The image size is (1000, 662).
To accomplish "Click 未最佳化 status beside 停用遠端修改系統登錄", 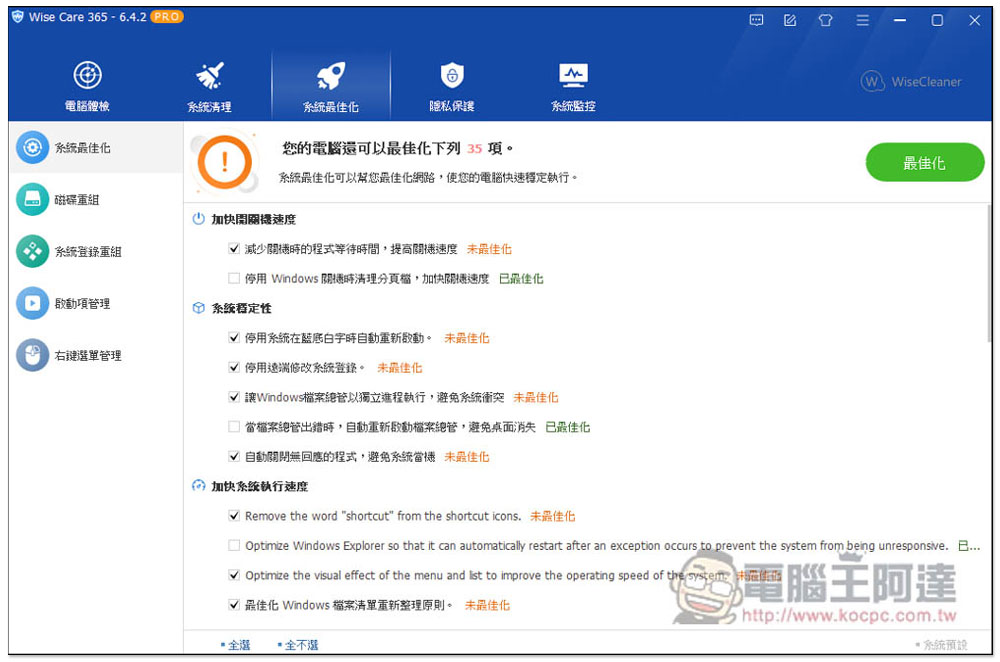I will tap(400, 367).
